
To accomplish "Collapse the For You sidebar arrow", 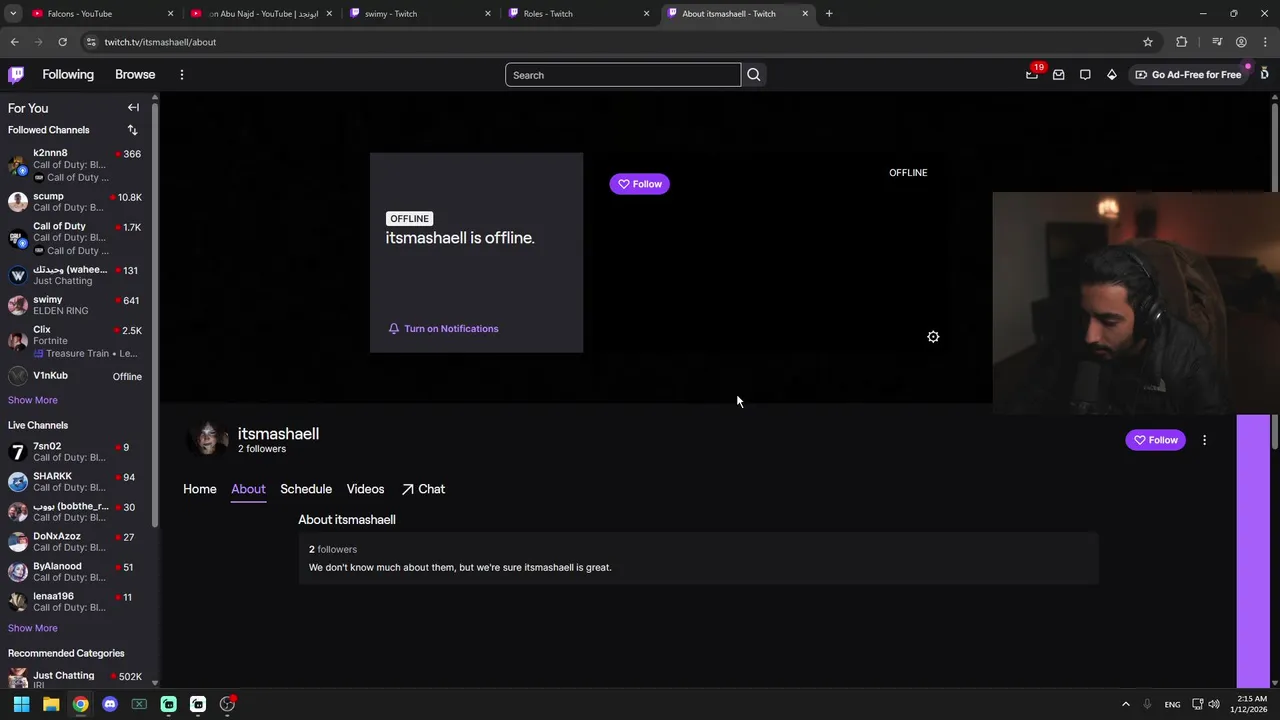I will (133, 107).
